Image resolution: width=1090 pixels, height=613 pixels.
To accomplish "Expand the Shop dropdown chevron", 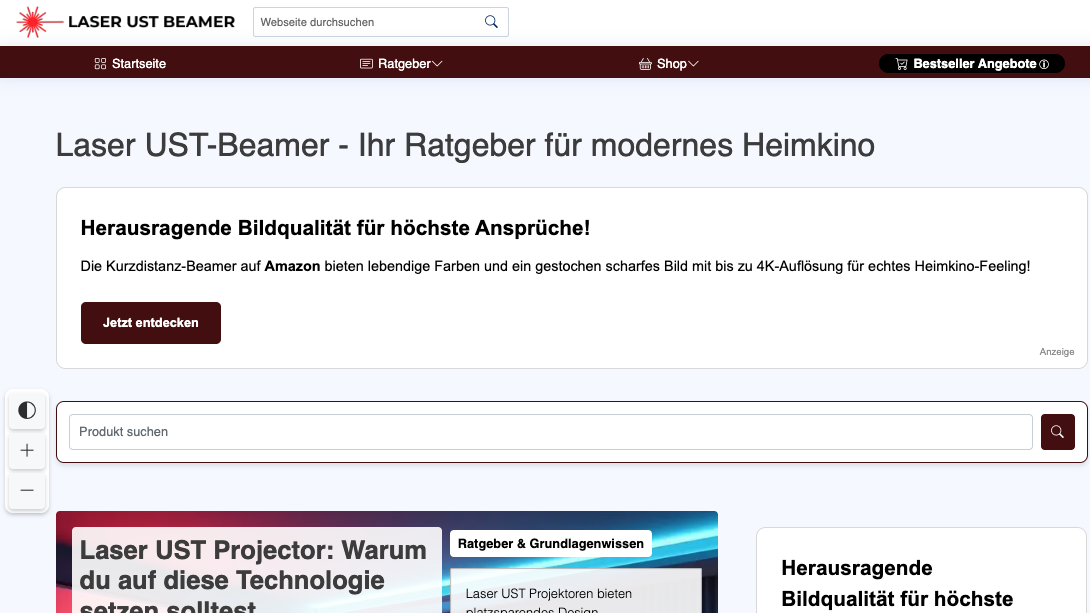I will [693, 64].
